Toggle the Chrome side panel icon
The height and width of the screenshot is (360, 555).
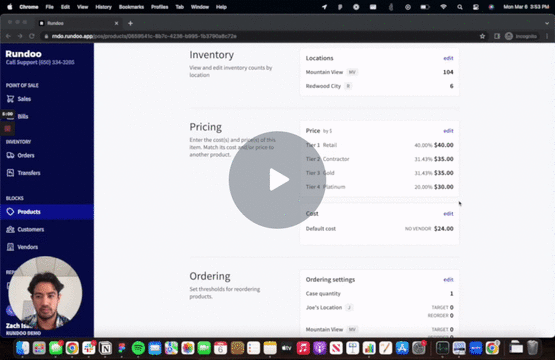497,36
